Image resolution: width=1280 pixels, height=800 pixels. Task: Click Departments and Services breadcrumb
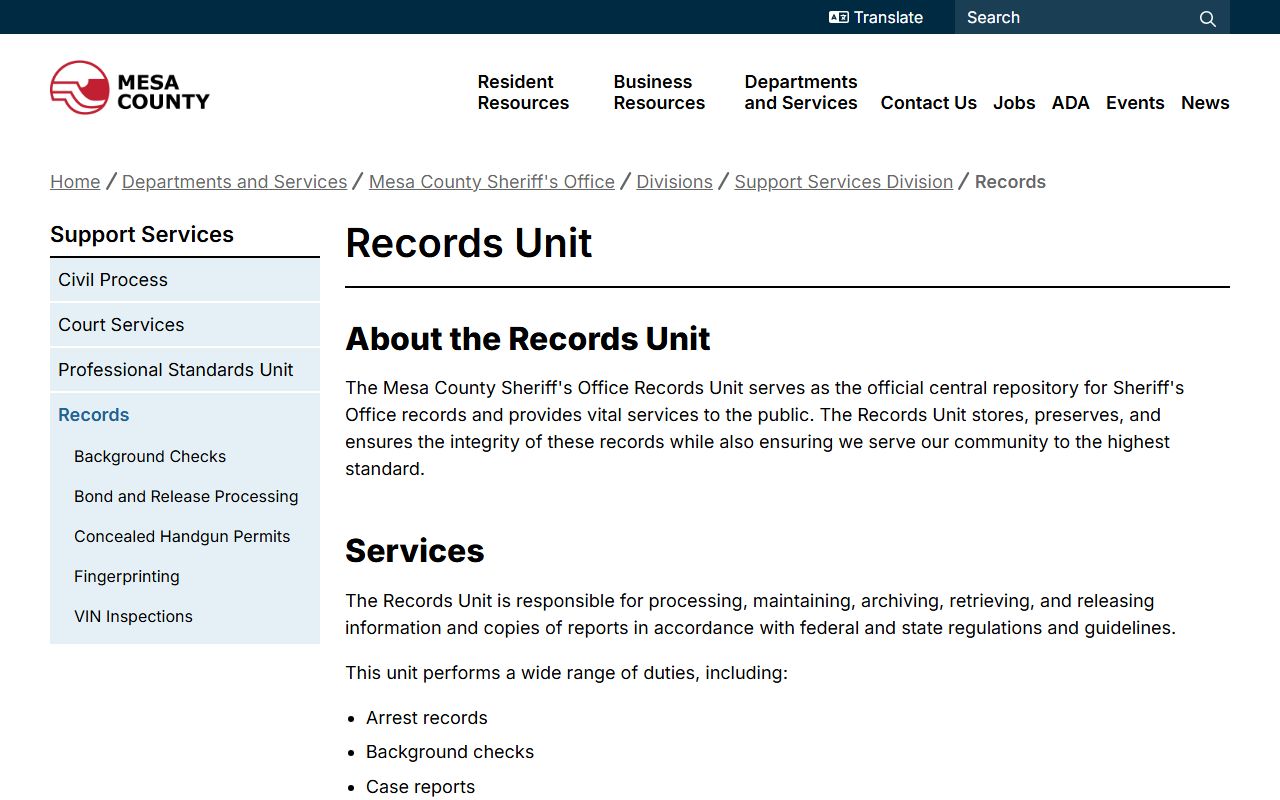tap(234, 182)
